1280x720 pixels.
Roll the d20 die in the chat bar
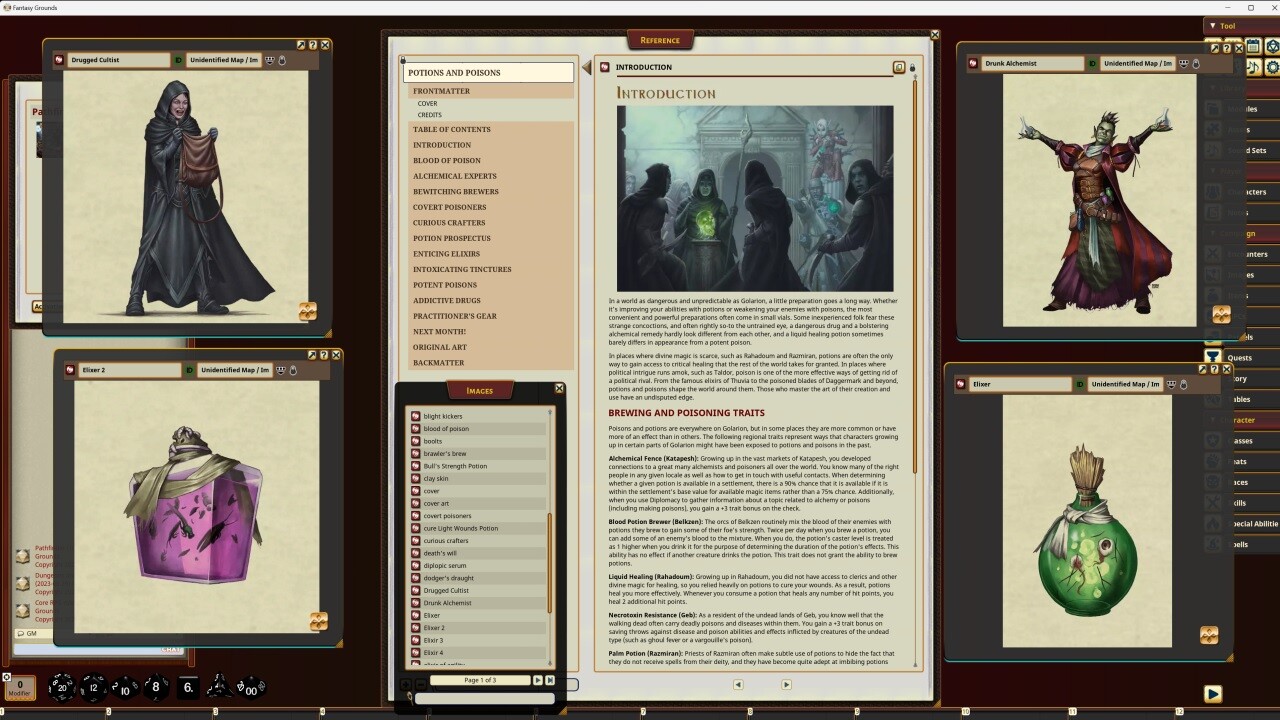(x=60, y=687)
